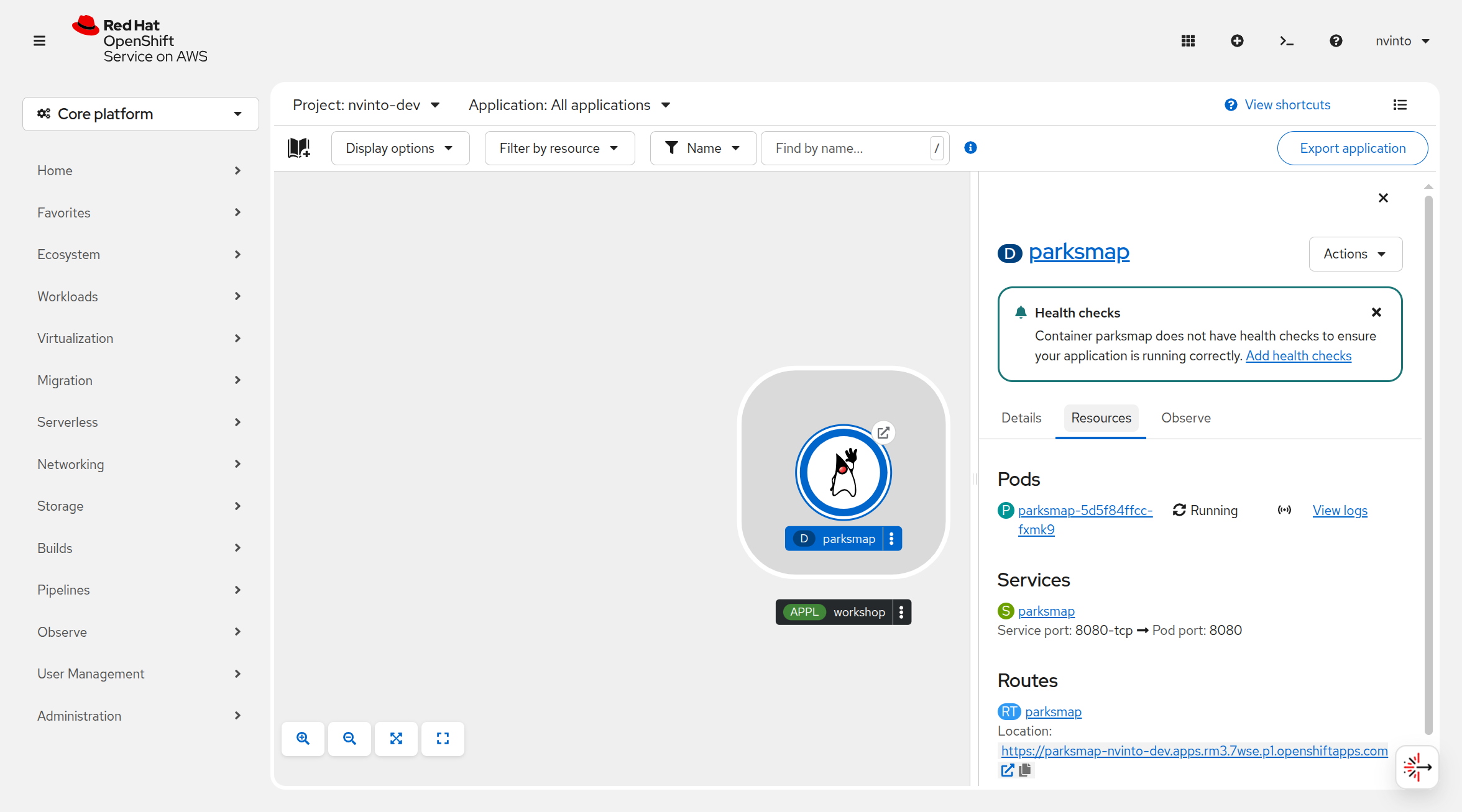Screen dimensions: 1462x812
Task: Open the application launcher grid
Action: [1188, 41]
